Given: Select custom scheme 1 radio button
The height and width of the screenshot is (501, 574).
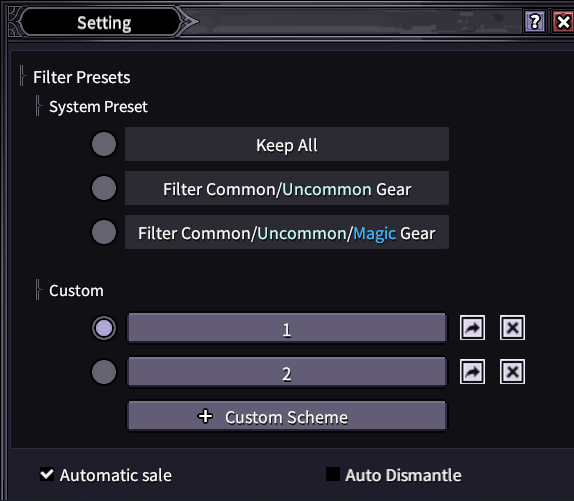Looking at the screenshot, I should click(x=104, y=328).
